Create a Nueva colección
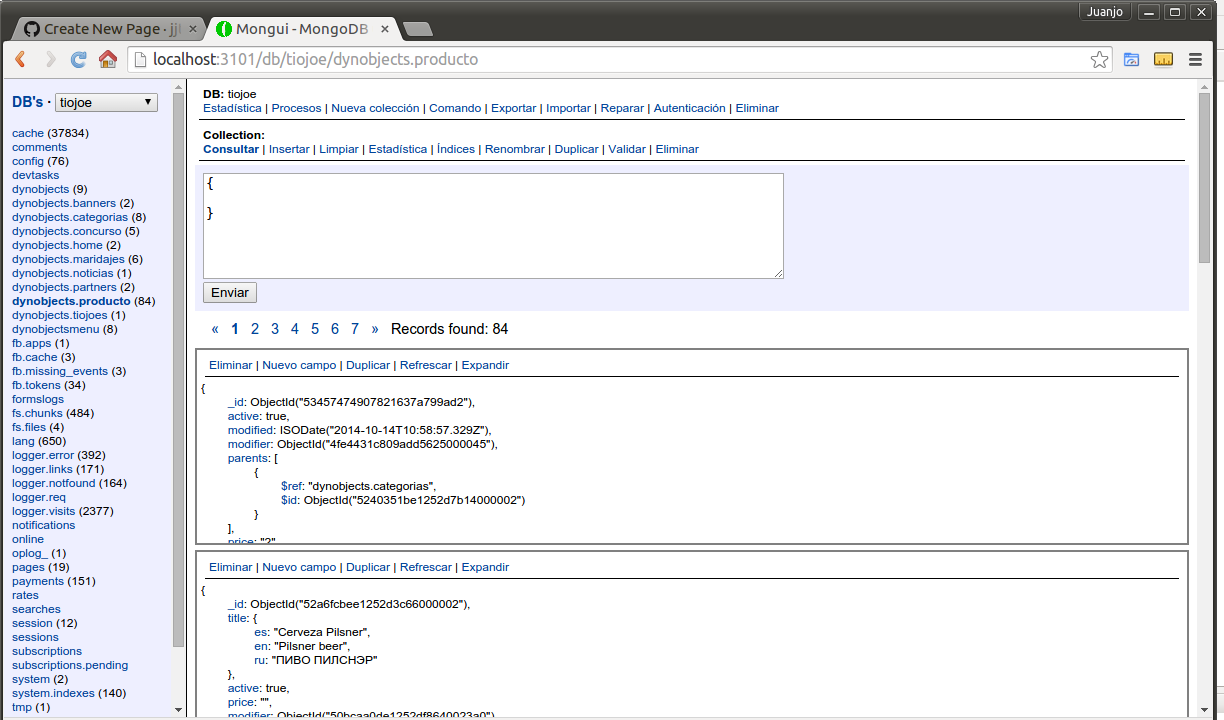The image size is (1224, 720). [375, 108]
